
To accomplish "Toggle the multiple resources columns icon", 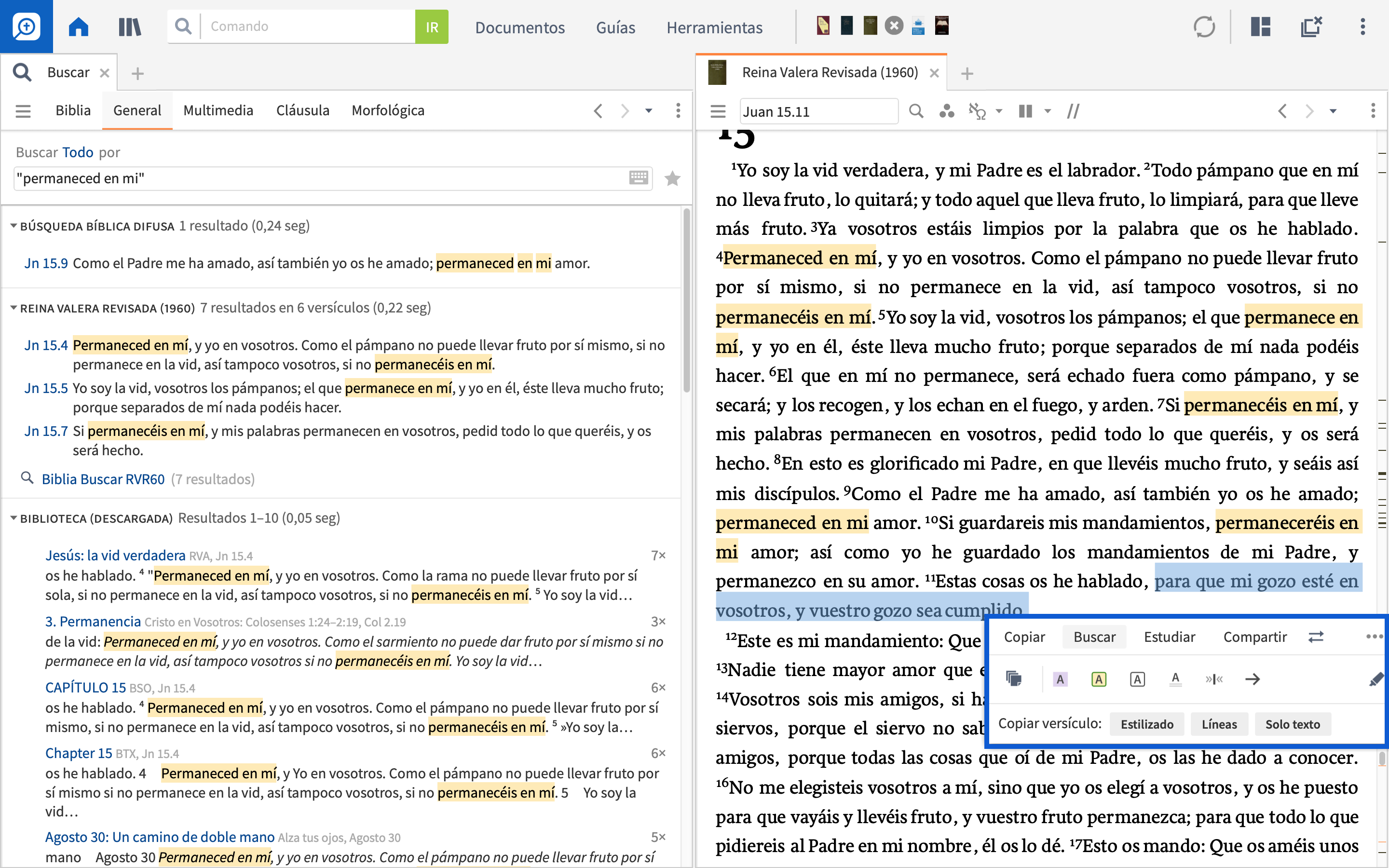I will (1025, 111).
